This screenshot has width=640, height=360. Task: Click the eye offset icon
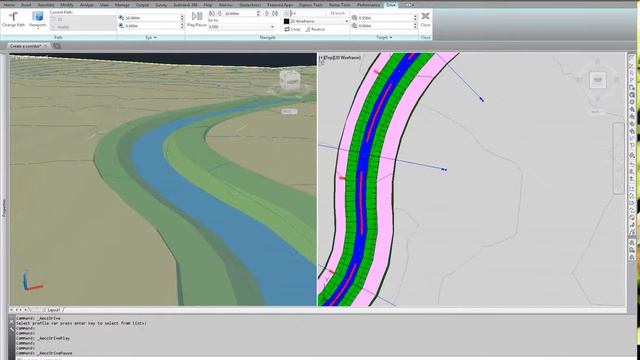coord(121,18)
